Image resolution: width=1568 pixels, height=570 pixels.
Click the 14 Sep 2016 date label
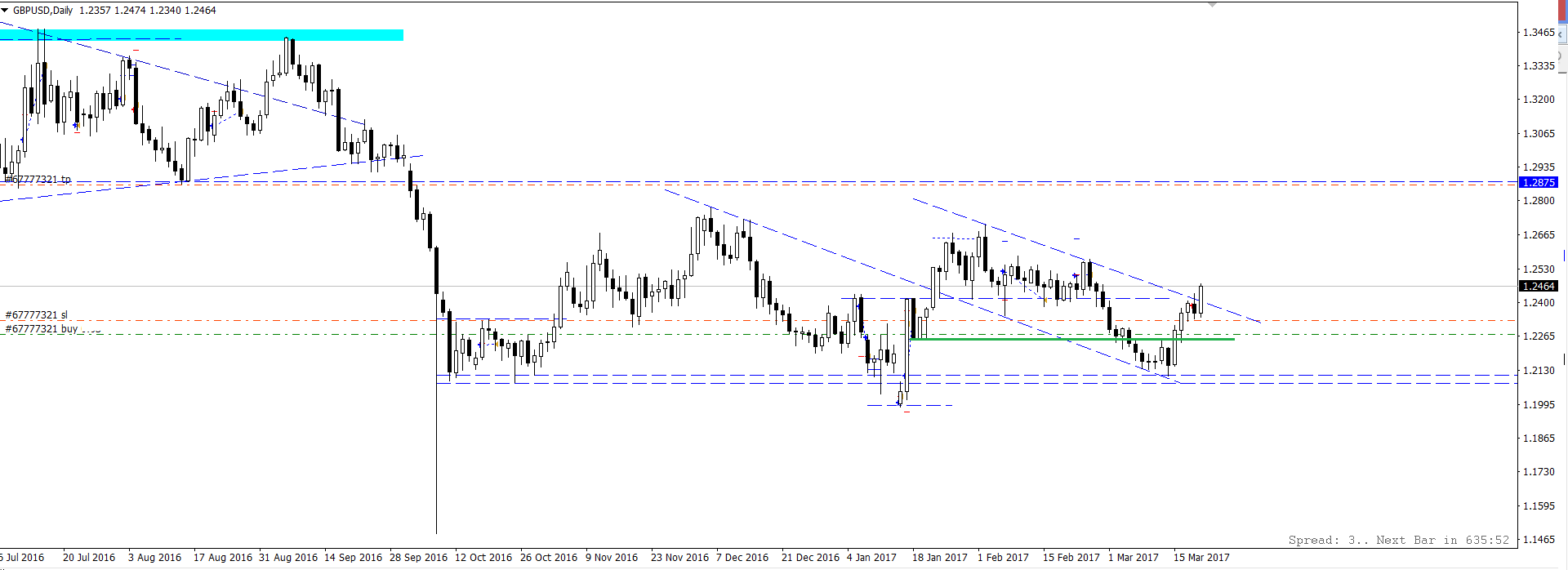[x=354, y=558]
